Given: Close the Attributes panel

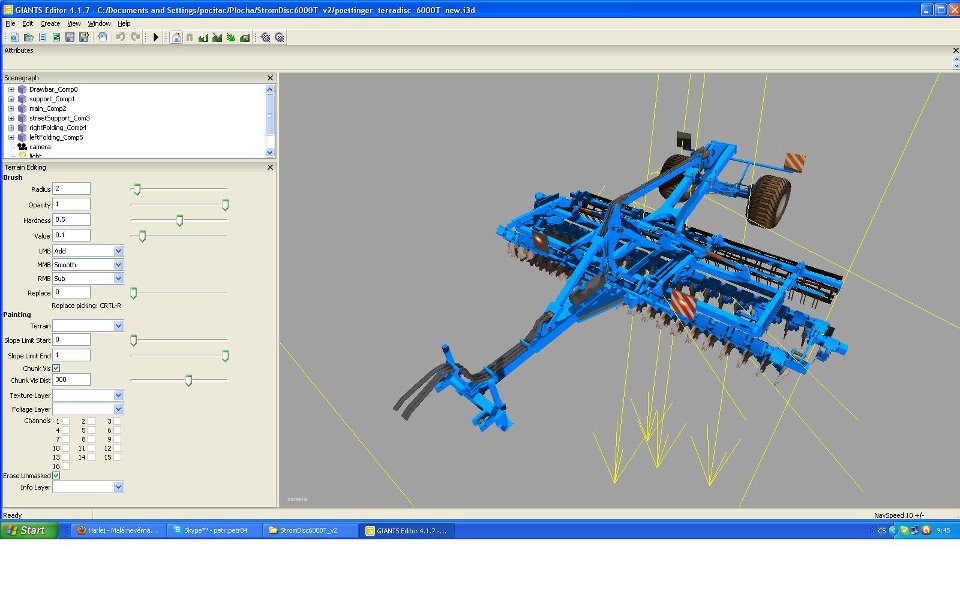Looking at the screenshot, I should click(x=955, y=50).
